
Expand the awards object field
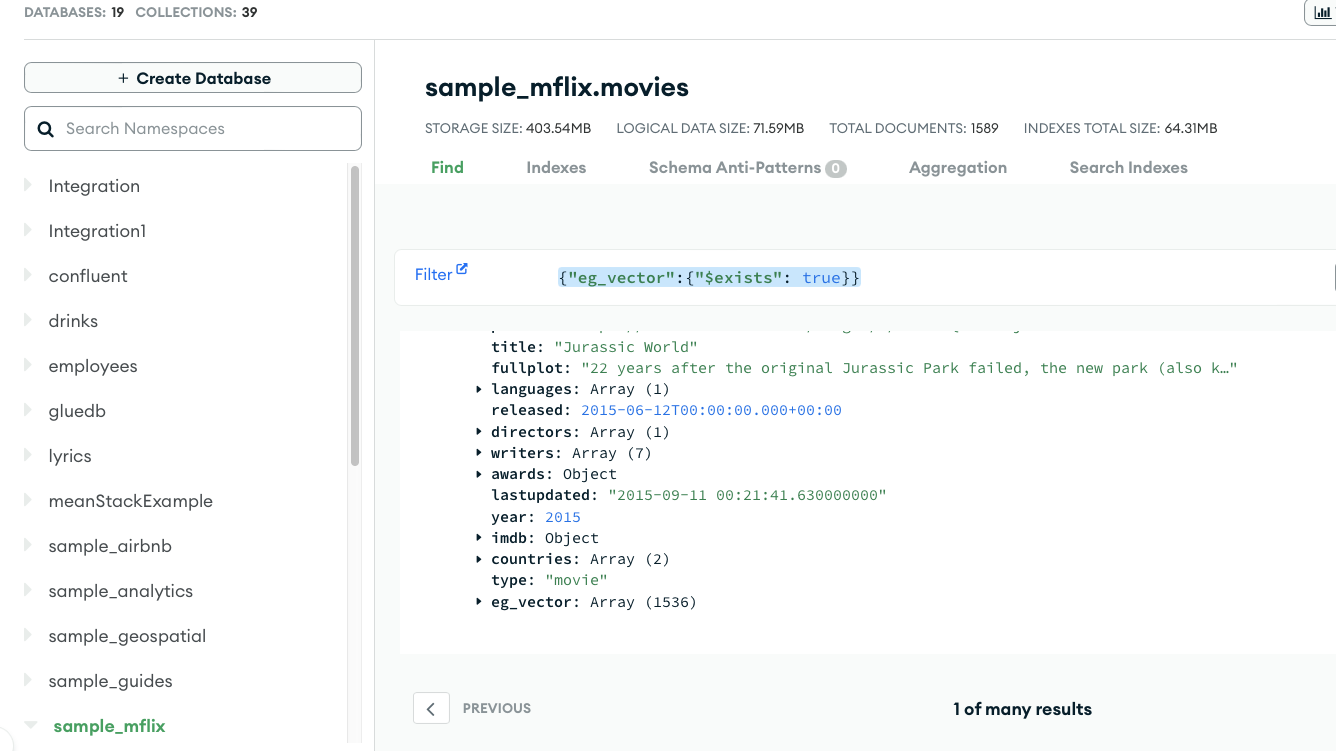[480, 474]
